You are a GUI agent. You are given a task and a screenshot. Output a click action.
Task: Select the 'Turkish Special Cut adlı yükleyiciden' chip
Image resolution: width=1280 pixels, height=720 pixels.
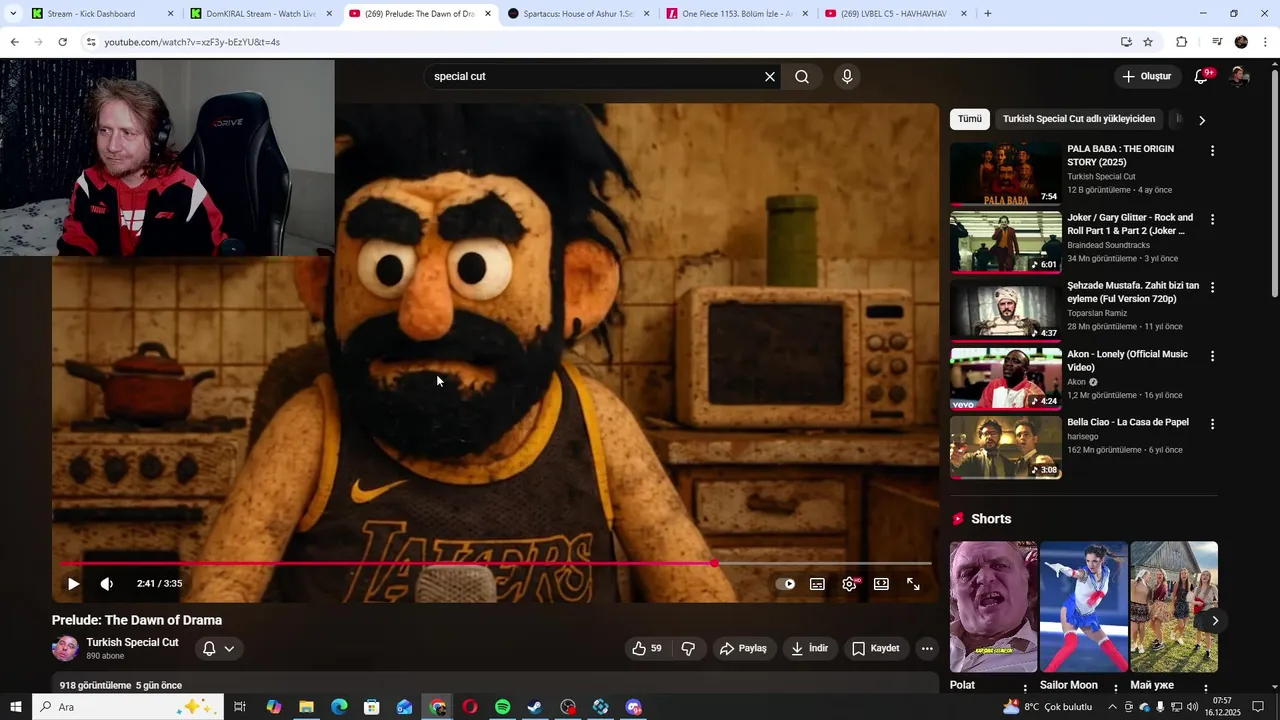click(1079, 119)
